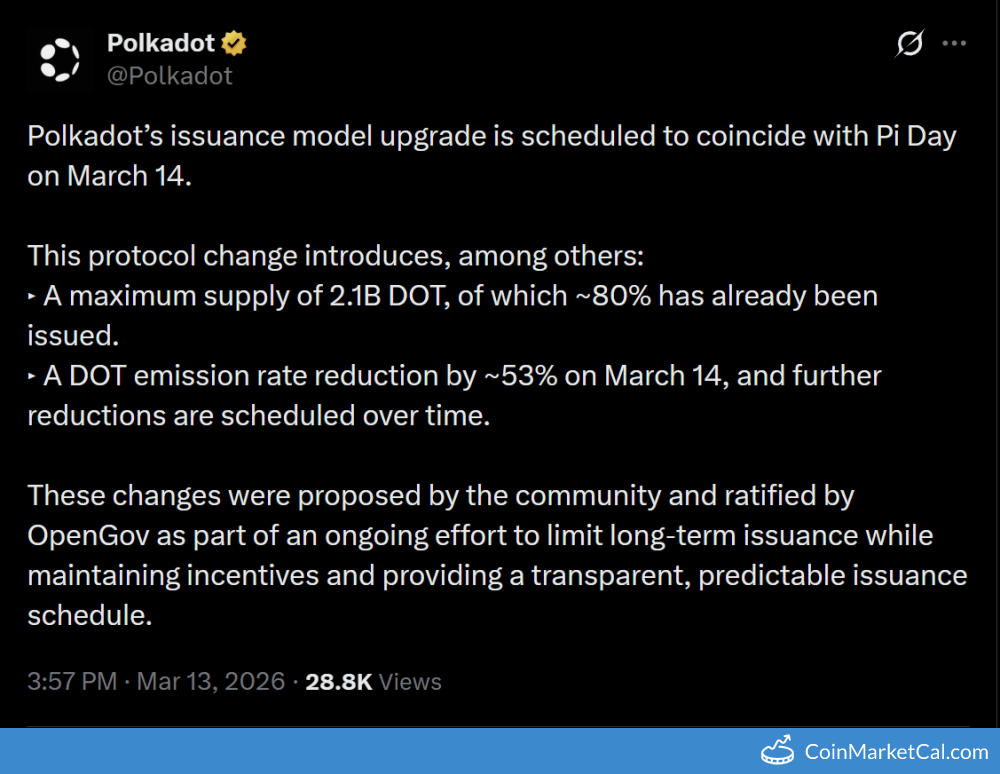The width and height of the screenshot is (1000, 774).
Task: Click the Mar 13, 2026 date
Action: point(210,682)
